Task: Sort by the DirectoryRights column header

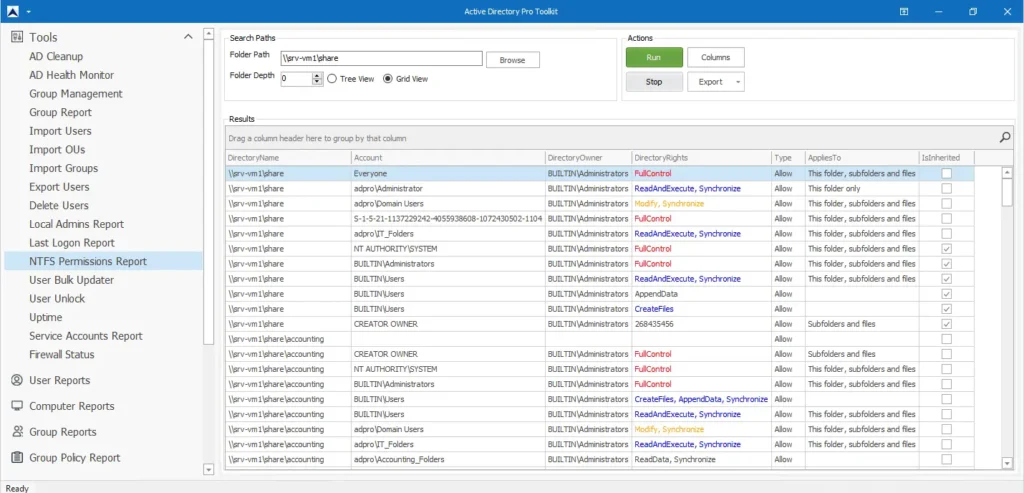Action: pos(701,158)
